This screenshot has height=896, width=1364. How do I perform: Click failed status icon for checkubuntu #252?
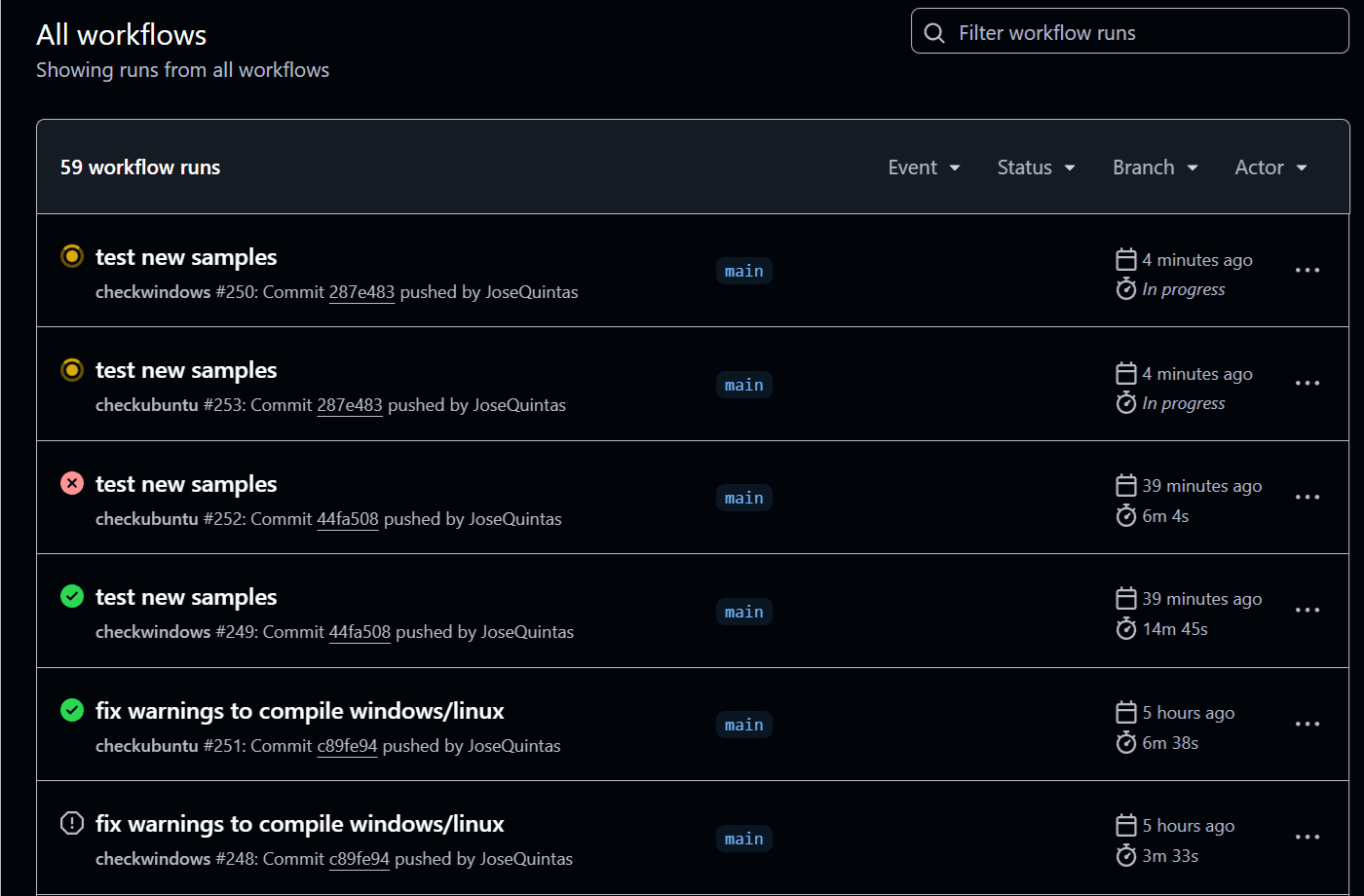click(72, 484)
